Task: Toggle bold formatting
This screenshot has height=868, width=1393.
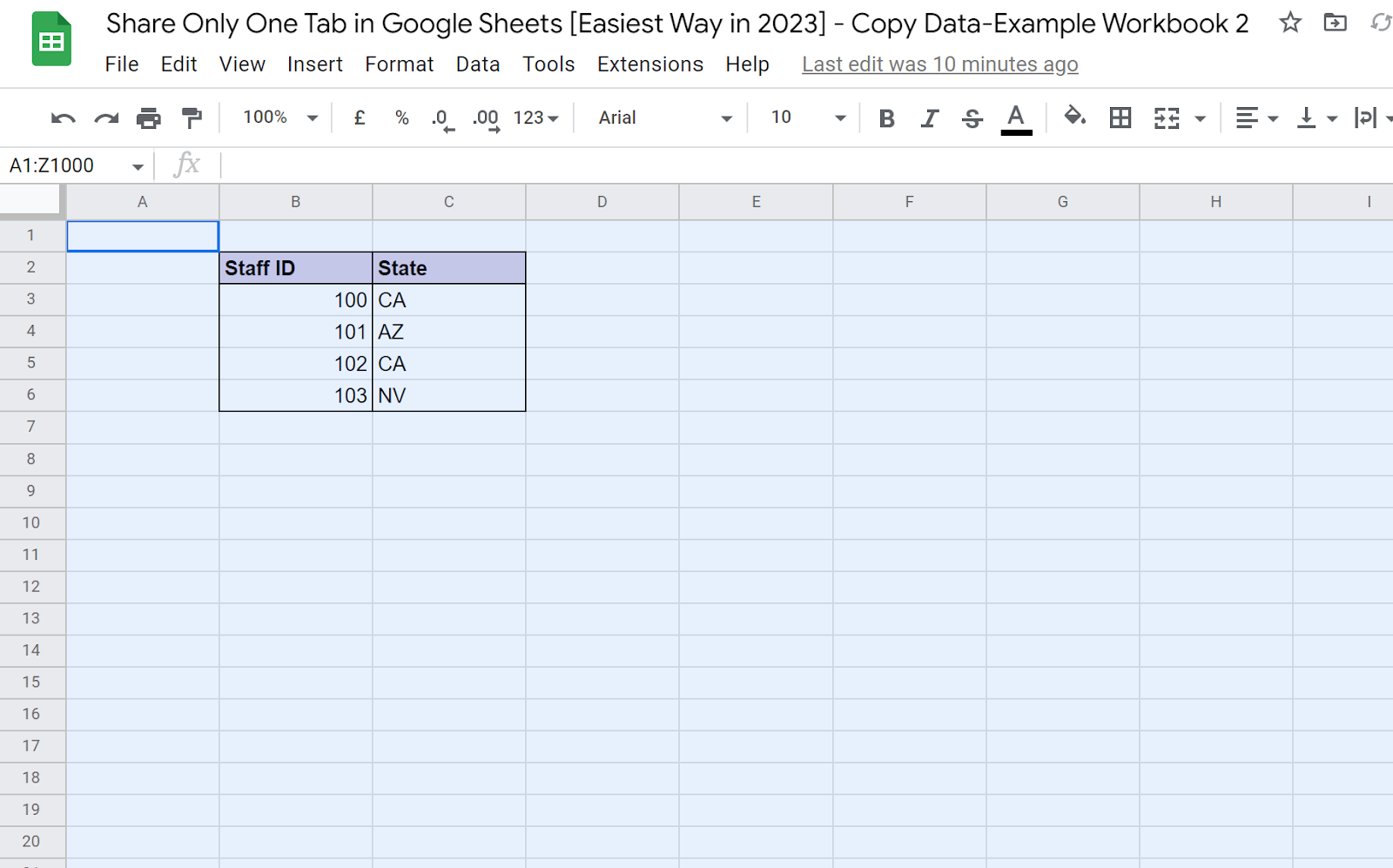Action: [886, 118]
